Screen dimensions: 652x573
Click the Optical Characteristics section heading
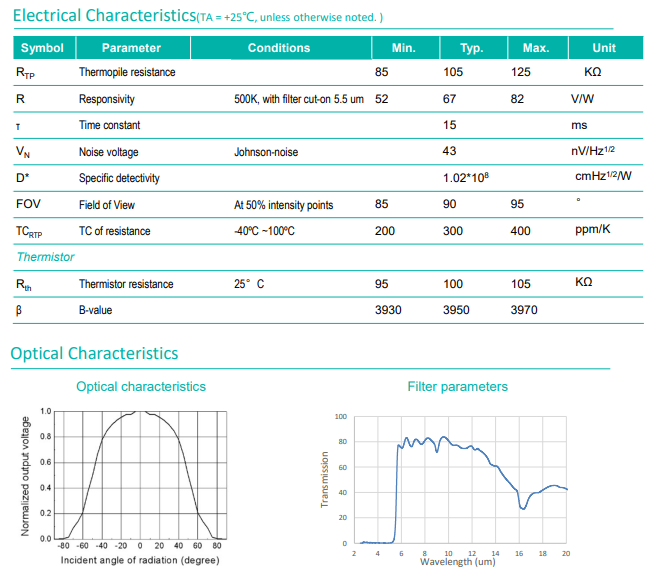point(94,353)
